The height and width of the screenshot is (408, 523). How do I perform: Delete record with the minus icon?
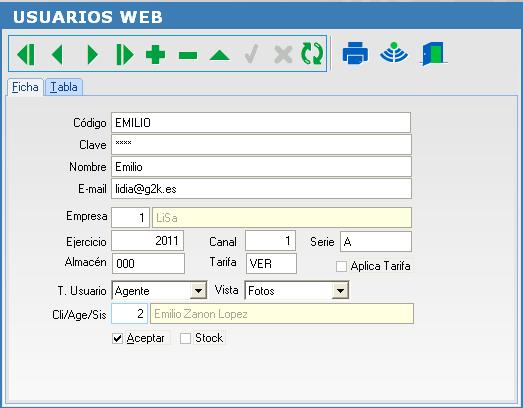point(188,55)
